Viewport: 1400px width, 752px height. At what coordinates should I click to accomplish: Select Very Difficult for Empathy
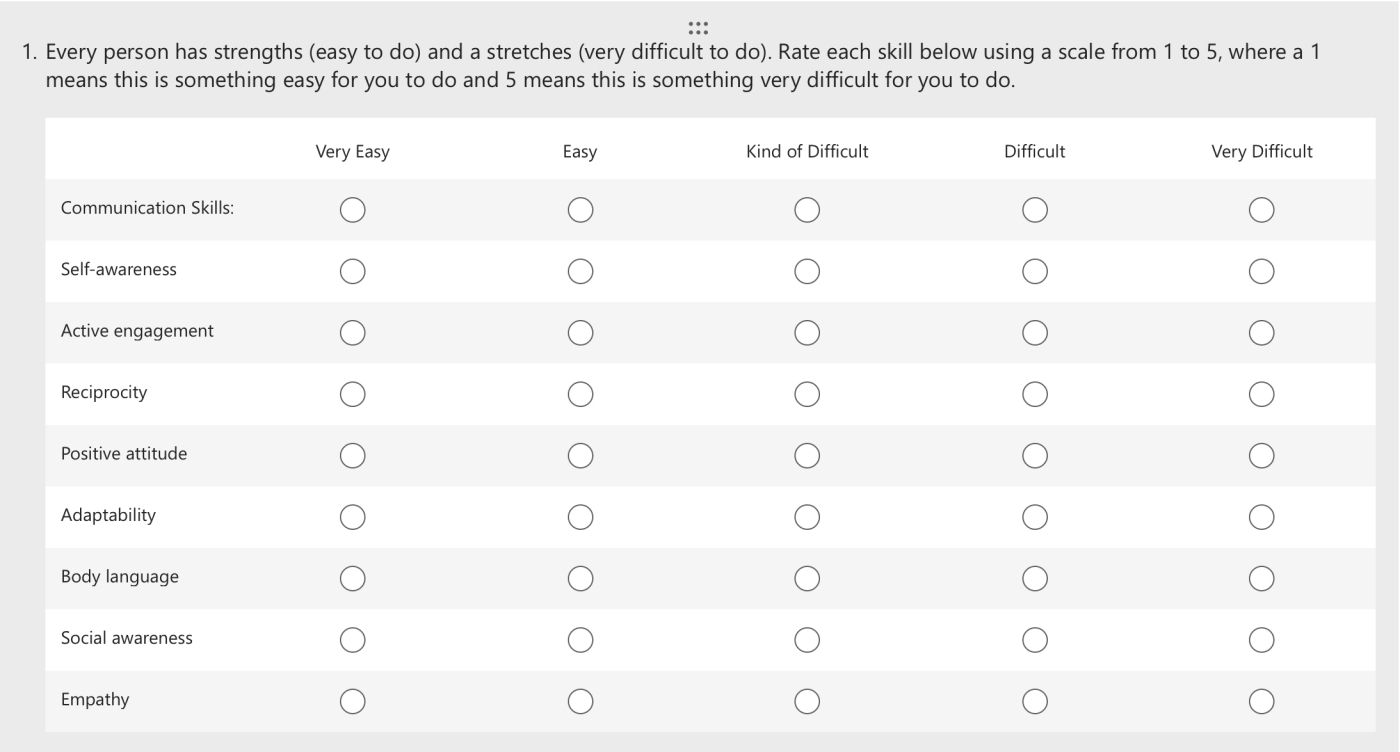pos(1261,700)
